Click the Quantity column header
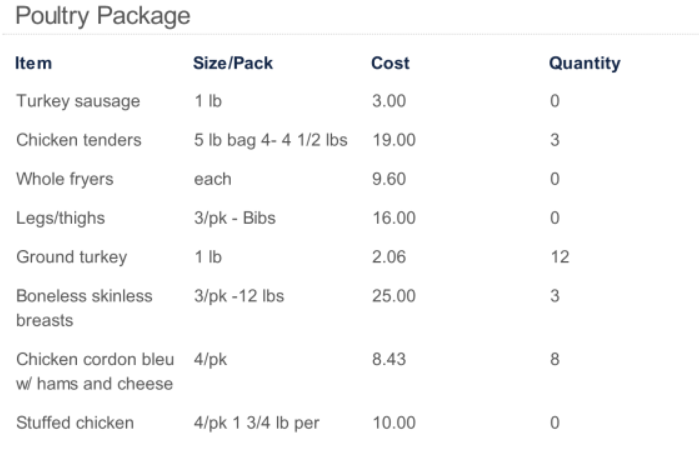 [x=585, y=64]
